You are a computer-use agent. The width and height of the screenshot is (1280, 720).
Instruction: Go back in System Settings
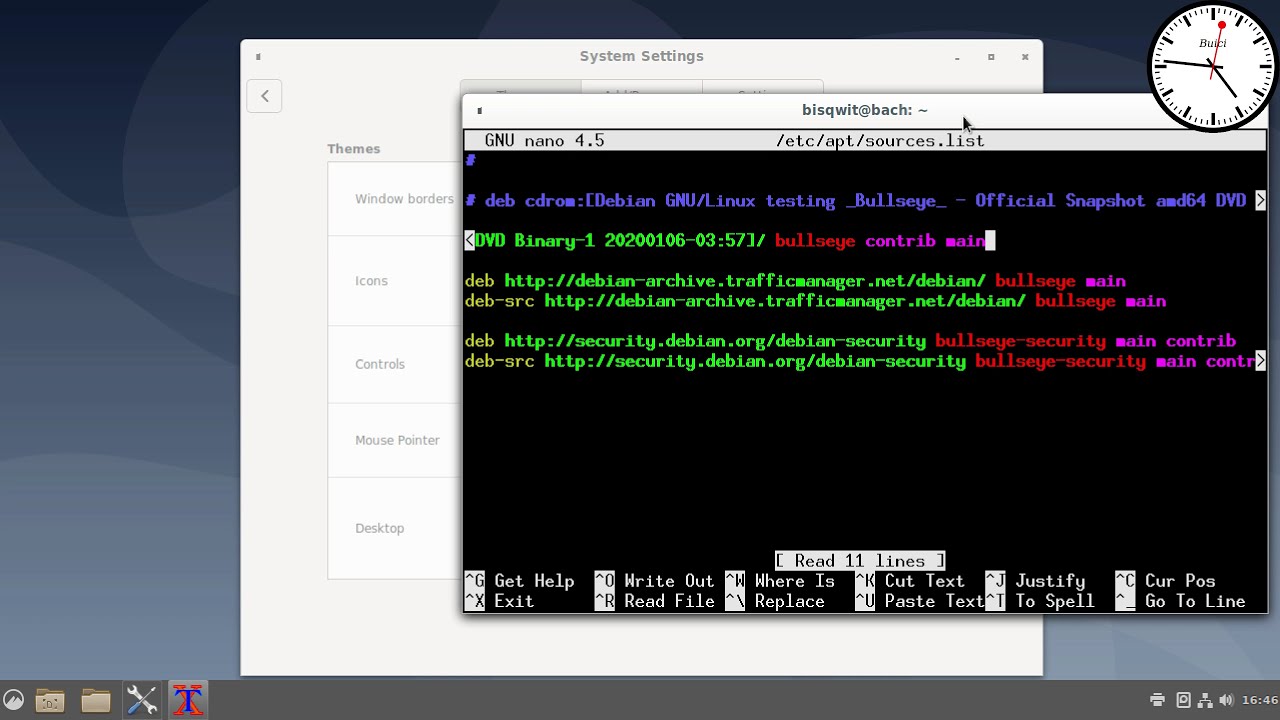coord(265,96)
